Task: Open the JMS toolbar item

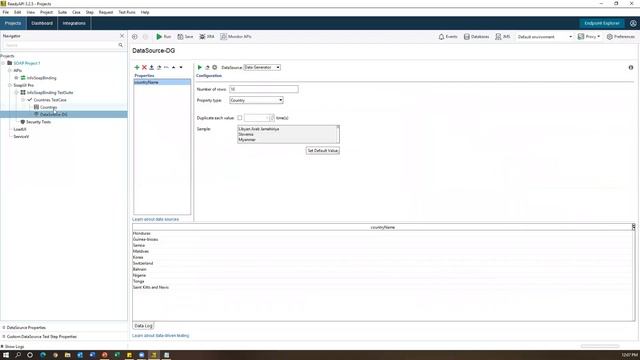Action: point(503,37)
